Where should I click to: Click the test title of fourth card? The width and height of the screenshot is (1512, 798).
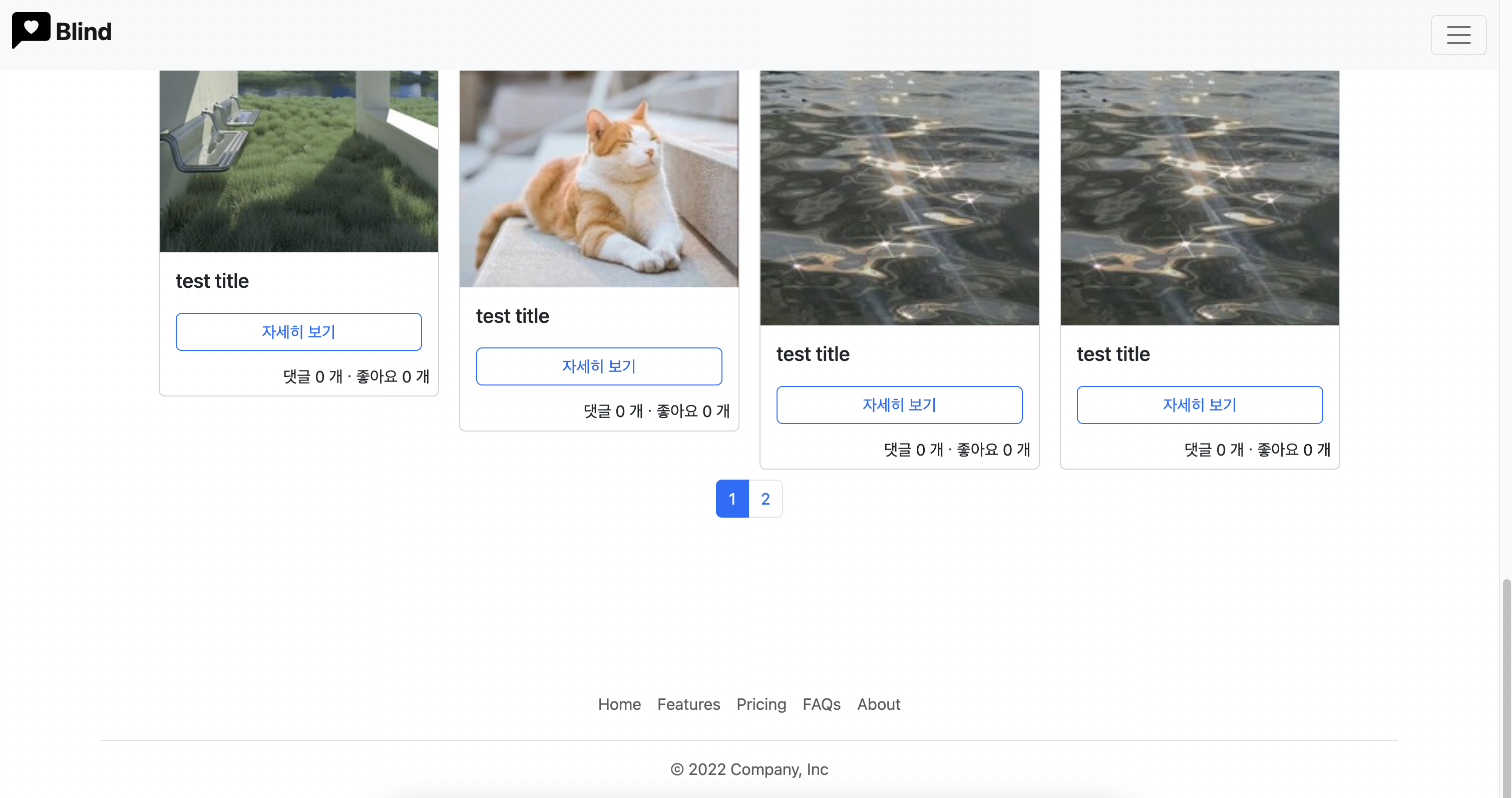click(x=1113, y=354)
